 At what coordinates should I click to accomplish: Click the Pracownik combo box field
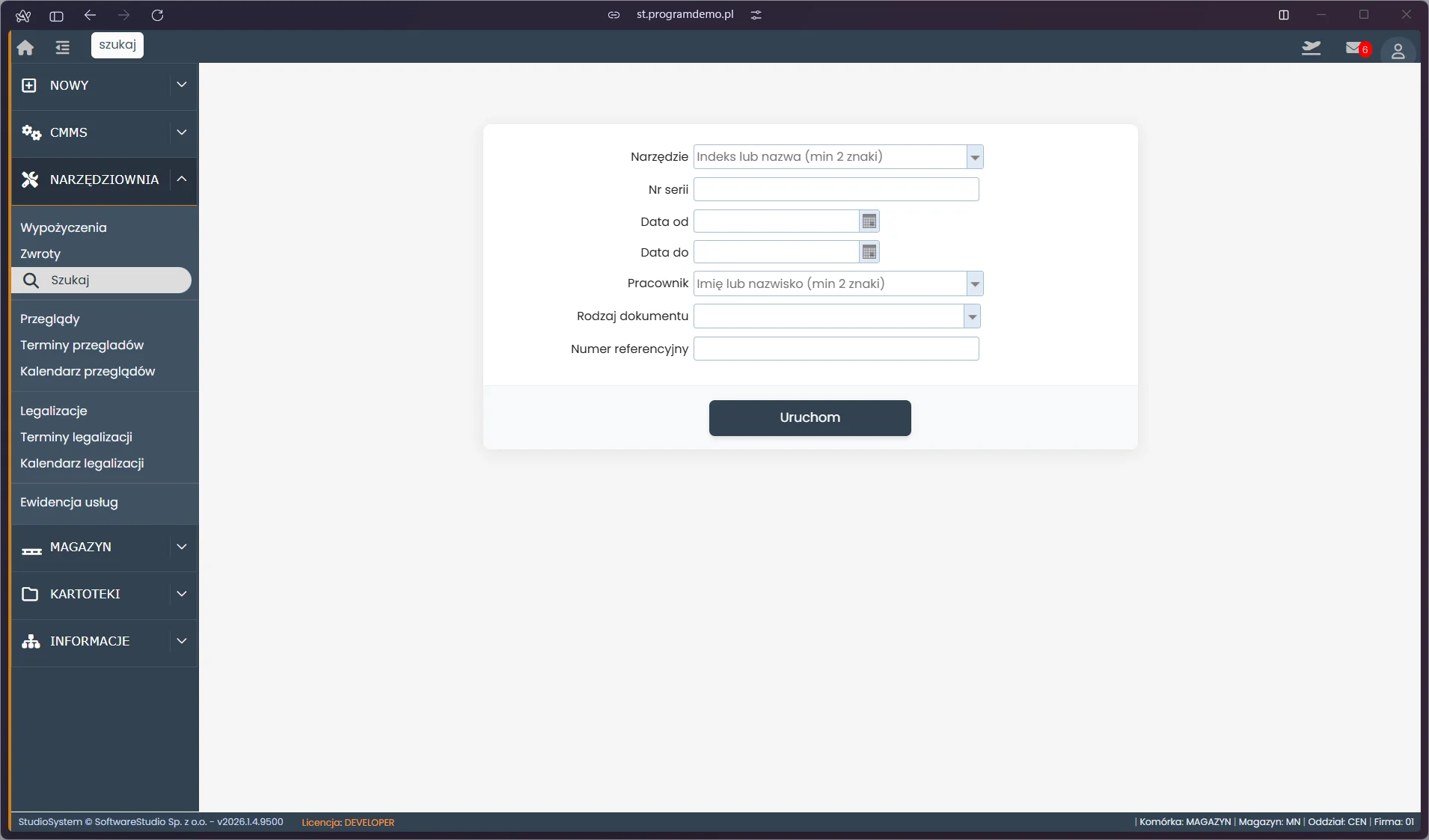[830, 284]
